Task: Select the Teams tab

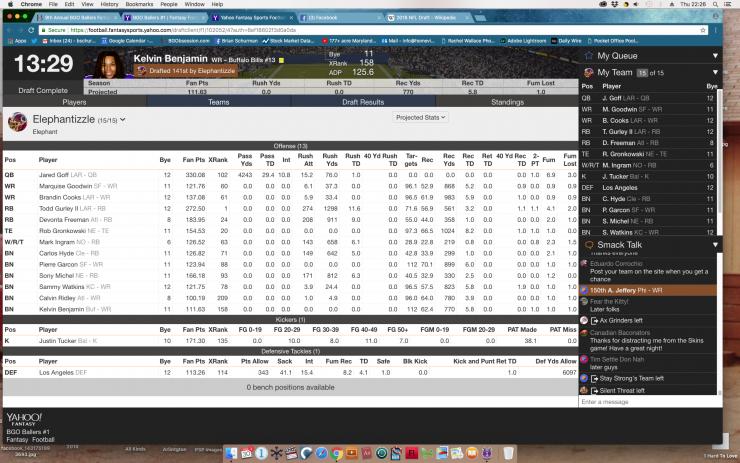Action: tap(219, 102)
